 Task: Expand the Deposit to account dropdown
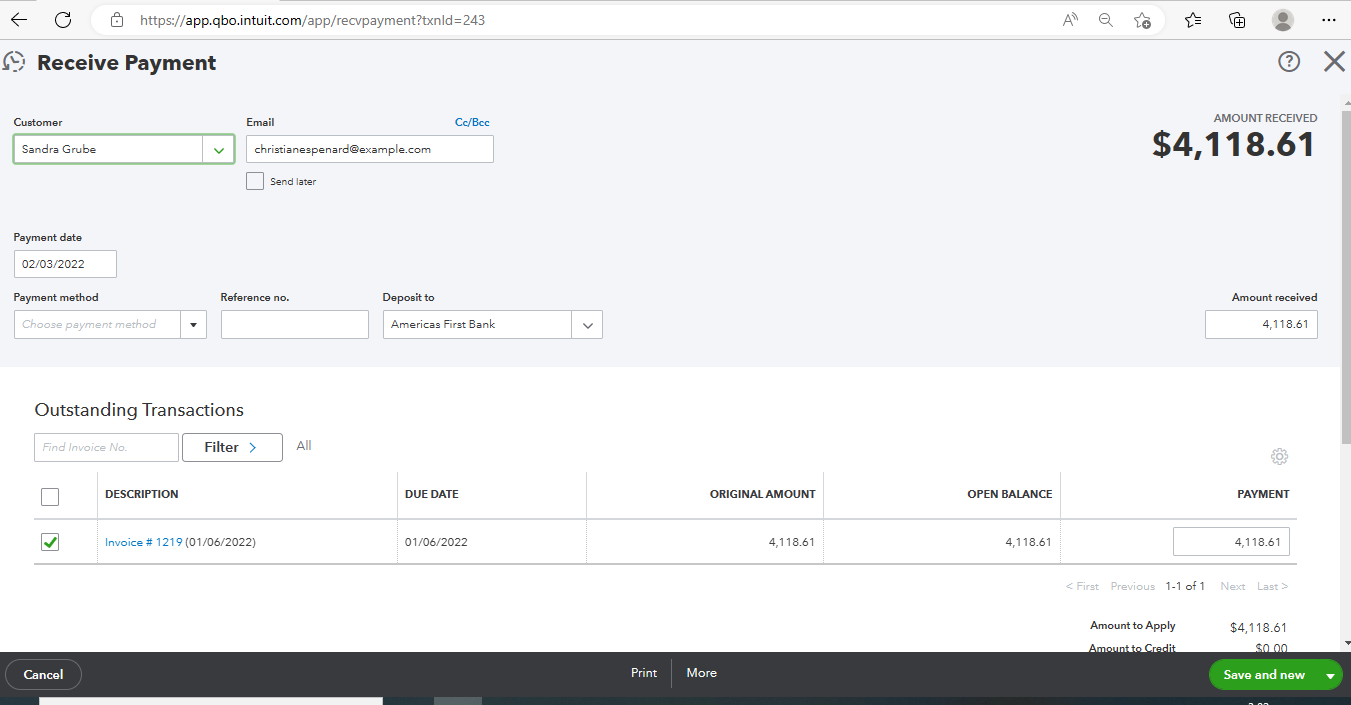point(587,324)
